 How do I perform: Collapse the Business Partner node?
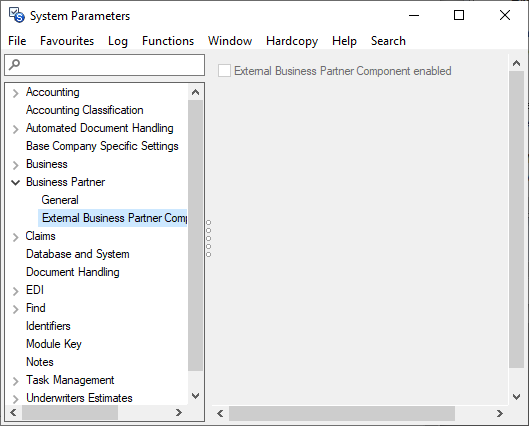coord(15,182)
